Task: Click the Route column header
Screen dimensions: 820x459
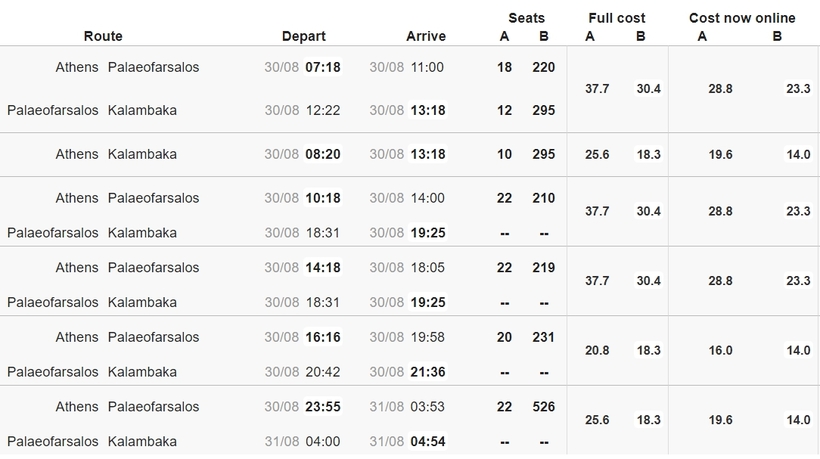Action: click(103, 36)
